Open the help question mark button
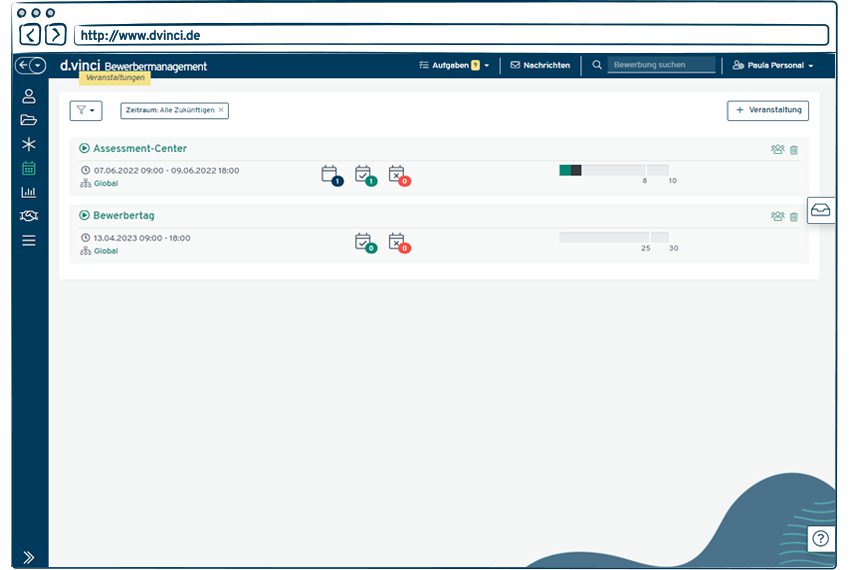The height and width of the screenshot is (570, 850). coord(821,539)
